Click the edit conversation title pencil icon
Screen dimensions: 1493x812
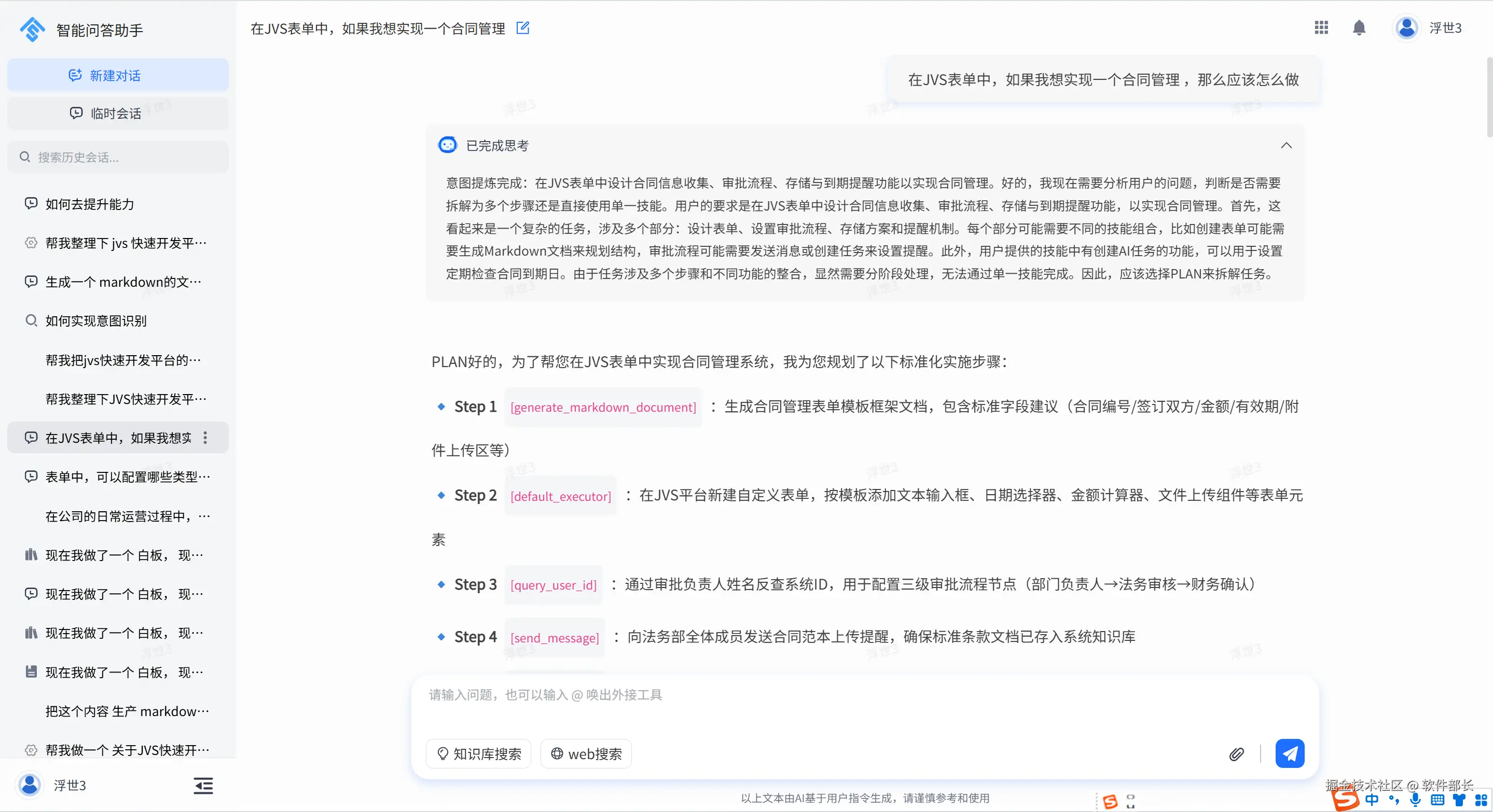point(522,28)
